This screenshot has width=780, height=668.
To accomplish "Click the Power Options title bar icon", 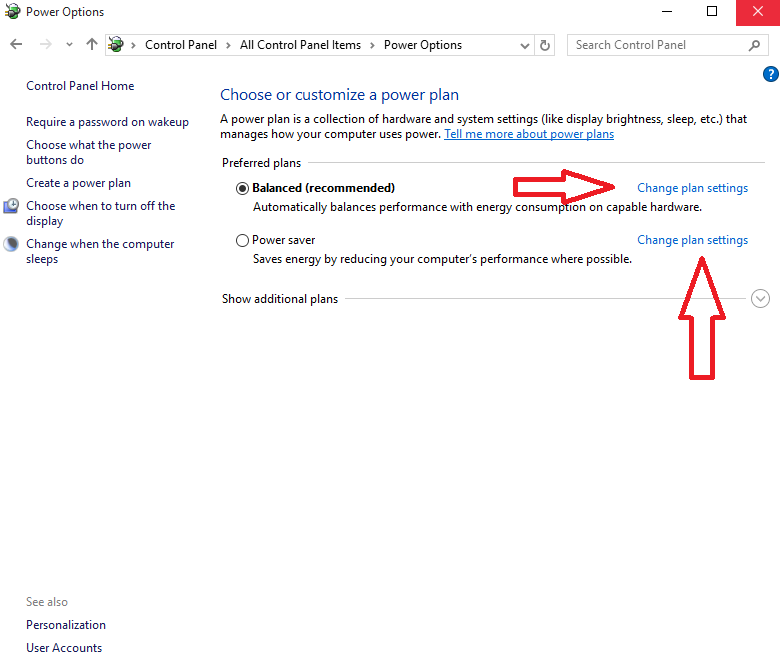I will click(12, 12).
